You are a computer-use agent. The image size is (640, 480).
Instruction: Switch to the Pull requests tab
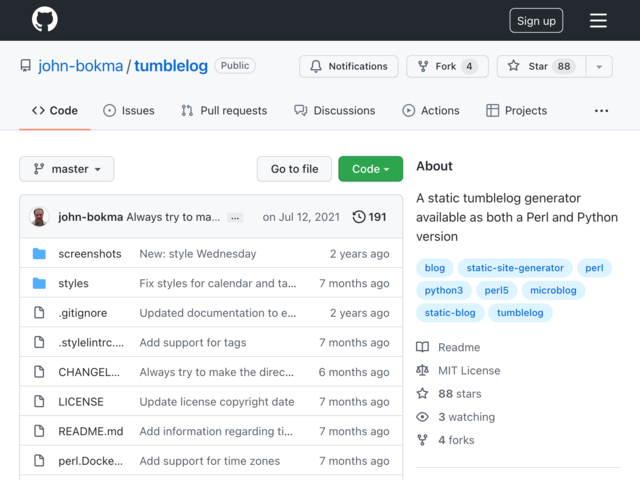click(224, 111)
